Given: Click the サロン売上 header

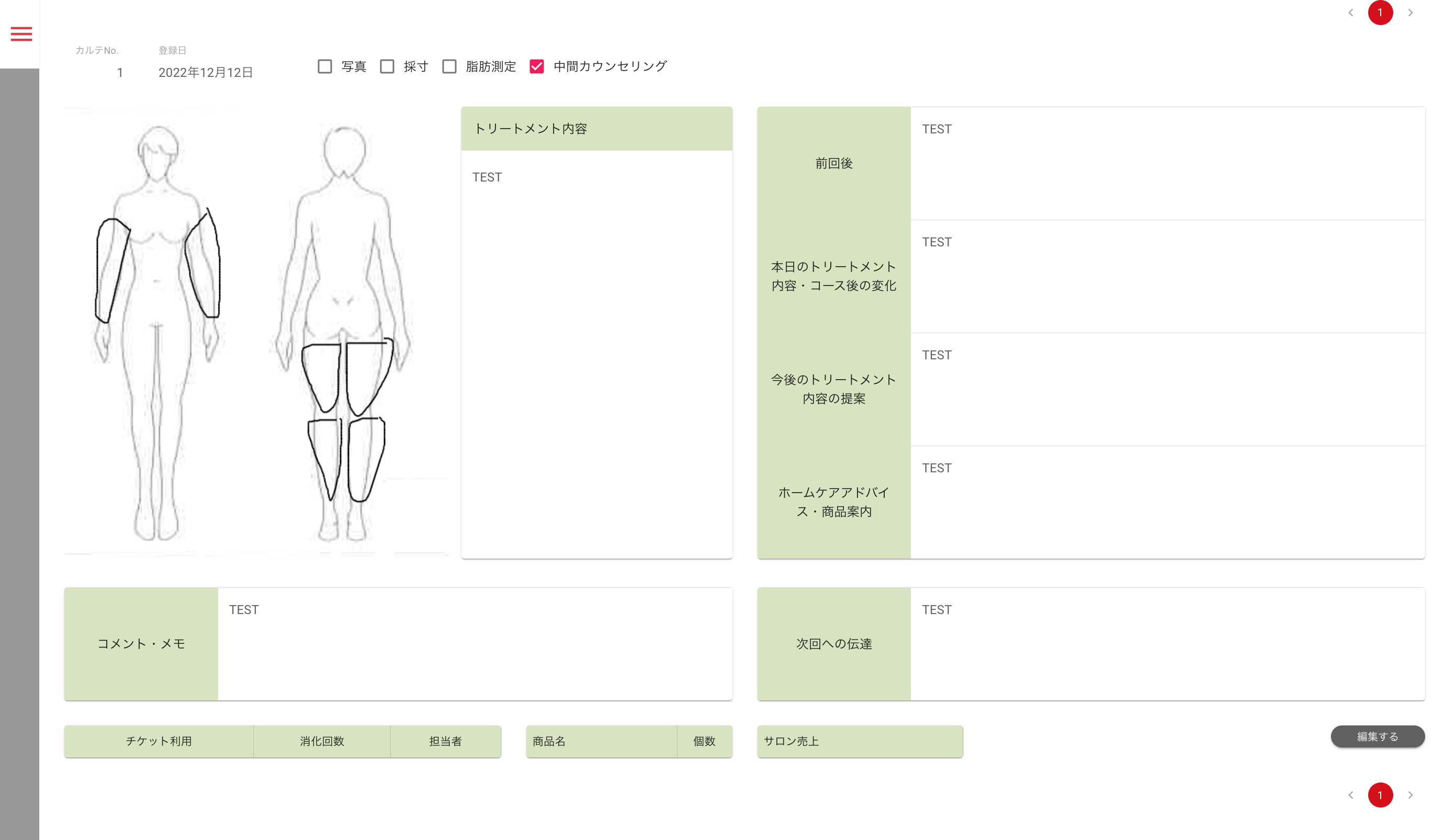Looking at the screenshot, I should click(860, 741).
